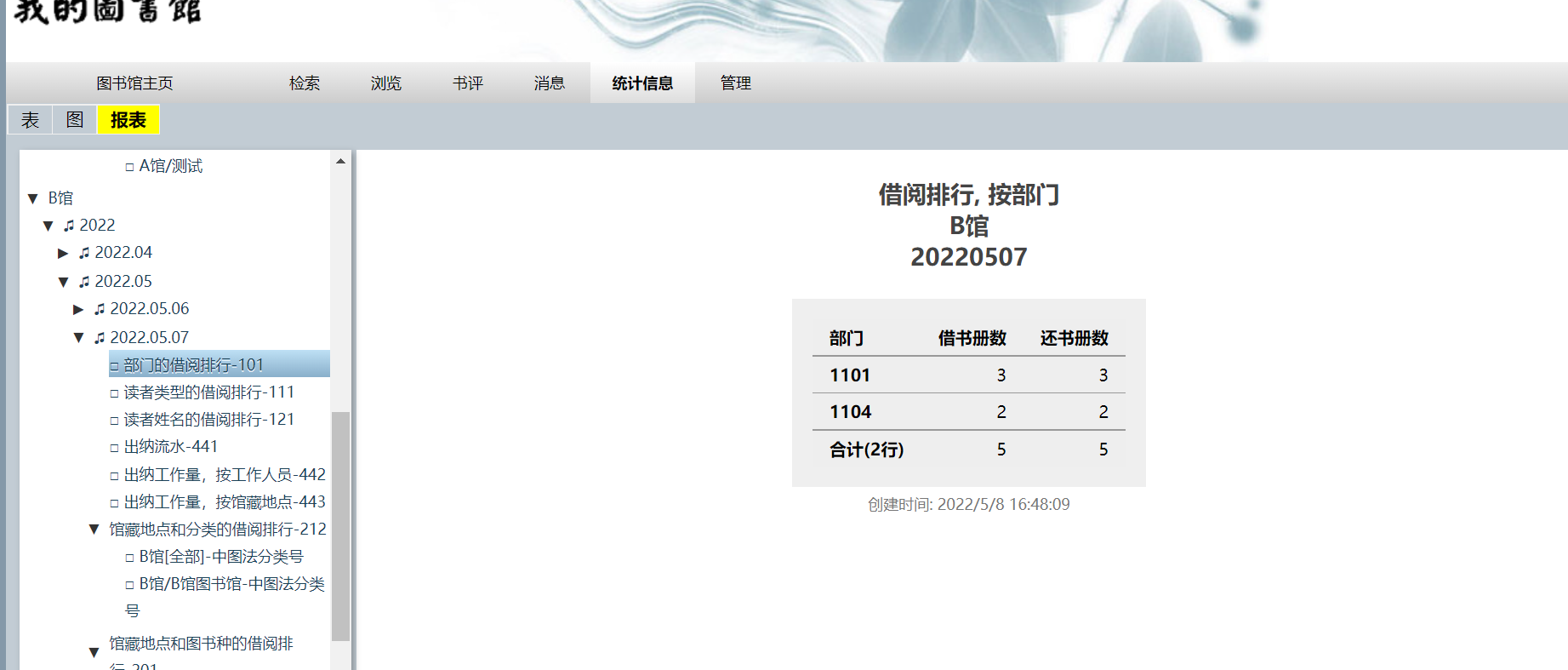This screenshot has width=1568, height=670.
Task: Open the 消息 menu
Action: tap(550, 83)
